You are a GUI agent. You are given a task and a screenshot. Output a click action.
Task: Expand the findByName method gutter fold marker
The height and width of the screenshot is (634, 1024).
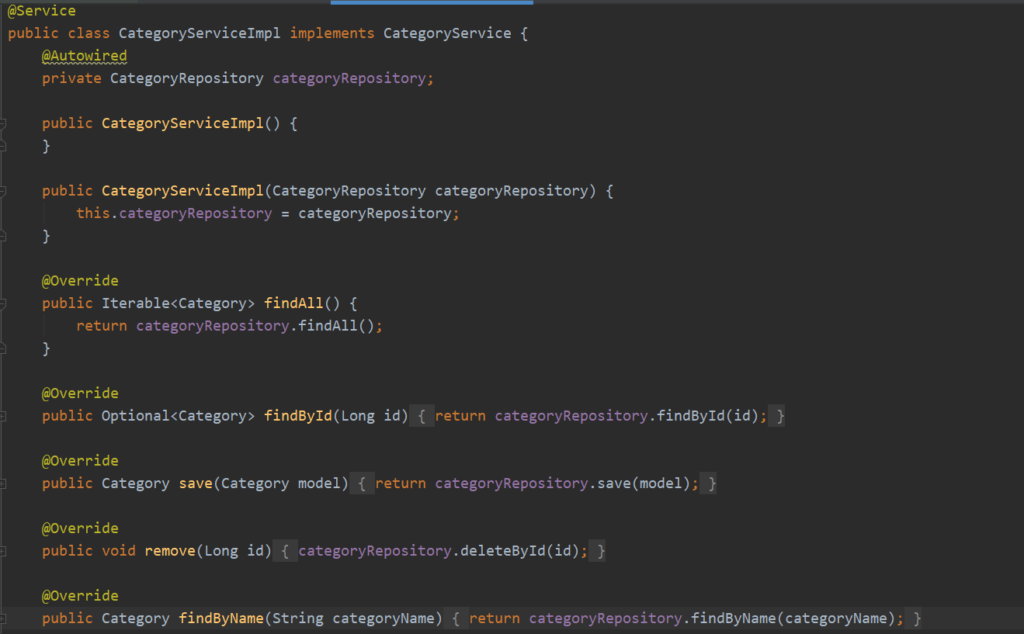tap(3, 619)
